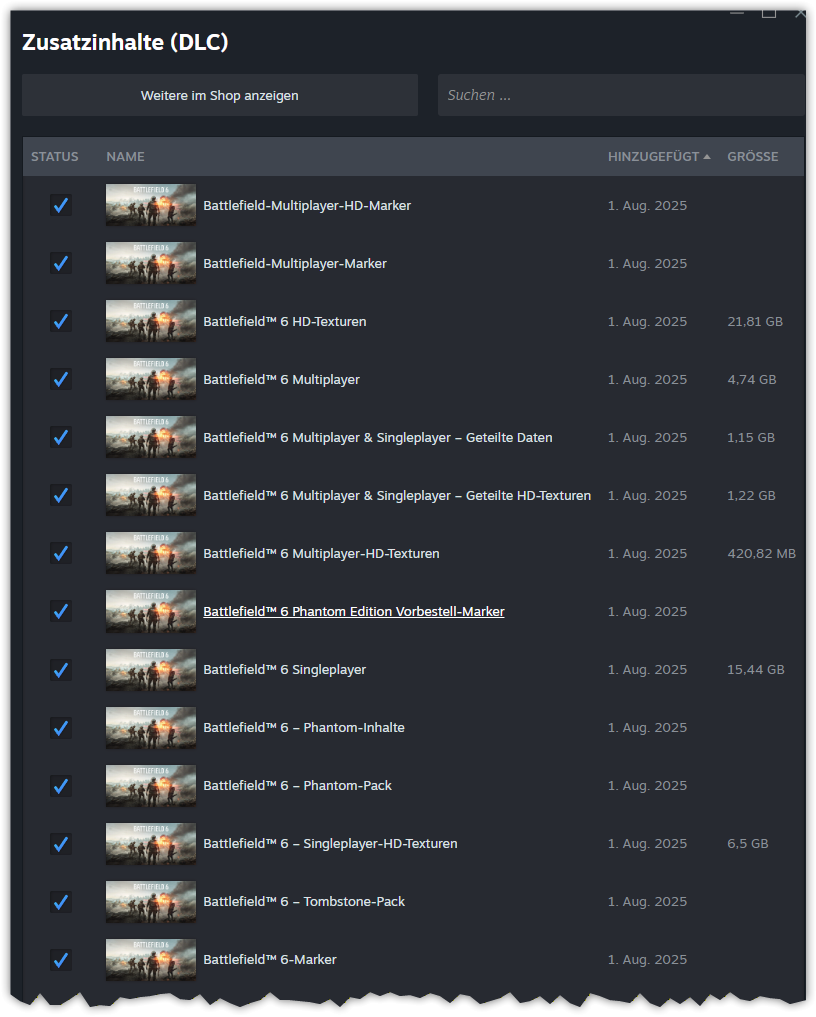Select Battlefield 6 HD-Texturen thumbnail image
This screenshot has width=816, height=1017.
tap(150, 321)
